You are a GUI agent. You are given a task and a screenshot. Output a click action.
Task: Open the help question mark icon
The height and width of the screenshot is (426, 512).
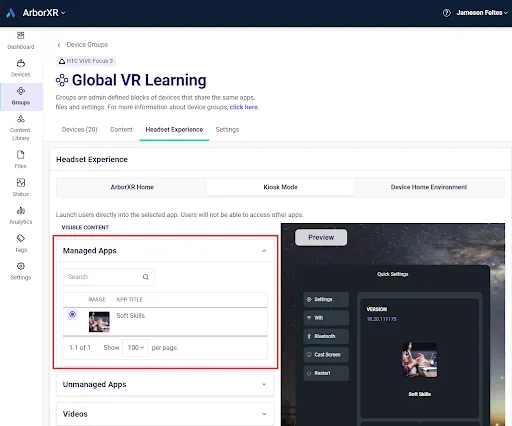point(446,13)
